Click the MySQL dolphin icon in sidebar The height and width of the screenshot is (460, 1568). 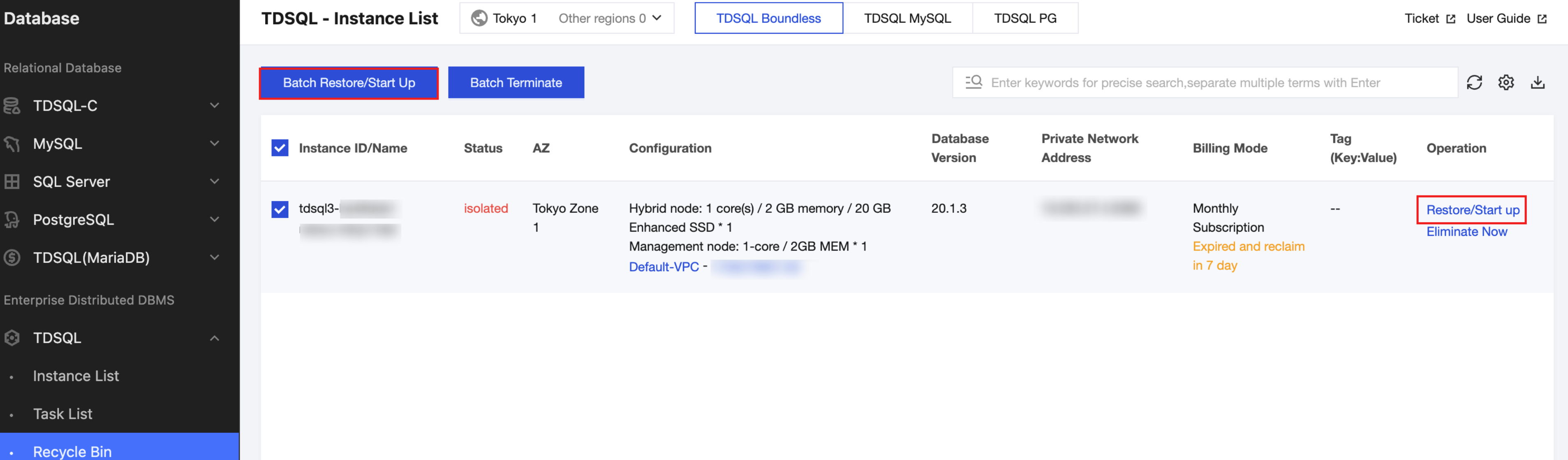[12, 144]
